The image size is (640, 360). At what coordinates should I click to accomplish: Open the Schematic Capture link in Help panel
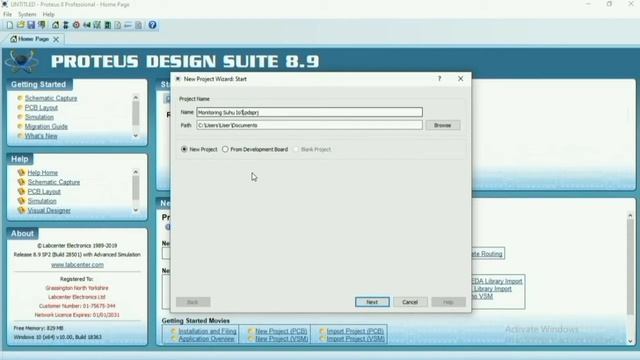click(x=54, y=182)
